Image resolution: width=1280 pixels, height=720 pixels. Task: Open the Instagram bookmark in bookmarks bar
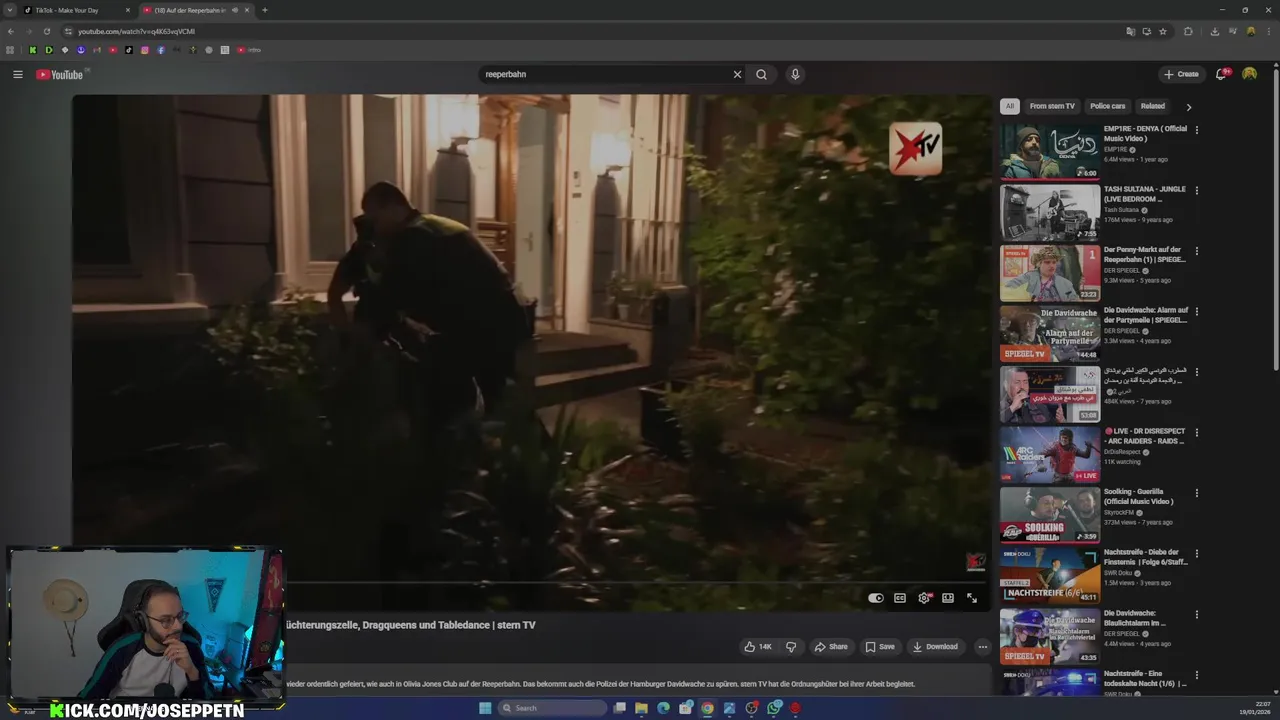point(145,50)
